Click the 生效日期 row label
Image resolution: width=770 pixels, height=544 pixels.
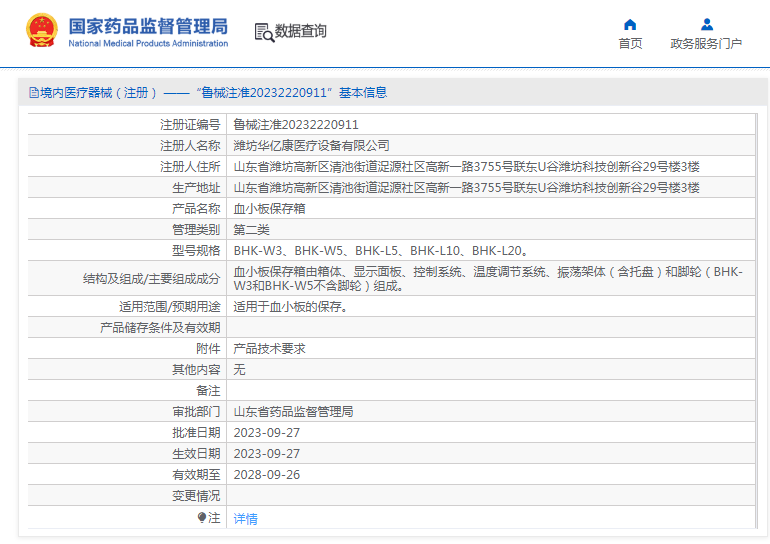pyautogui.click(x=196, y=454)
